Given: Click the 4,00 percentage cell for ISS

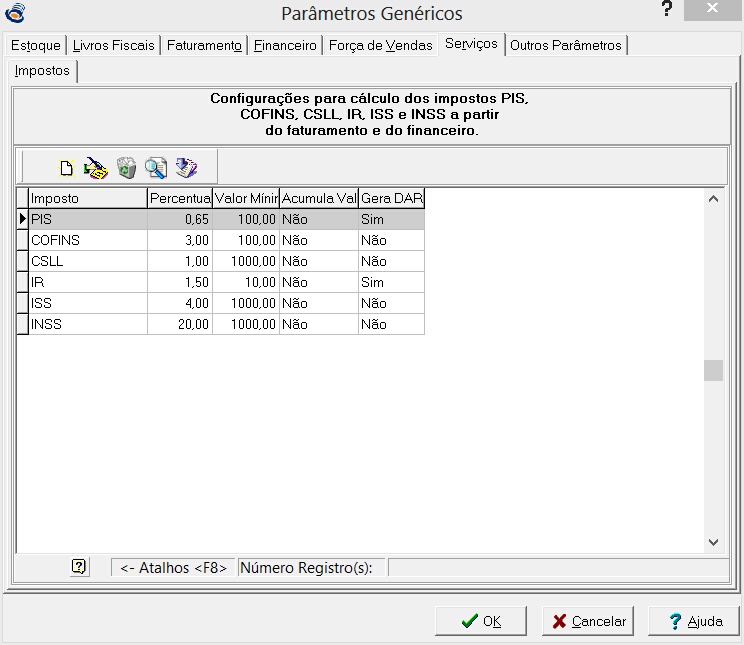Looking at the screenshot, I should (x=180, y=303).
